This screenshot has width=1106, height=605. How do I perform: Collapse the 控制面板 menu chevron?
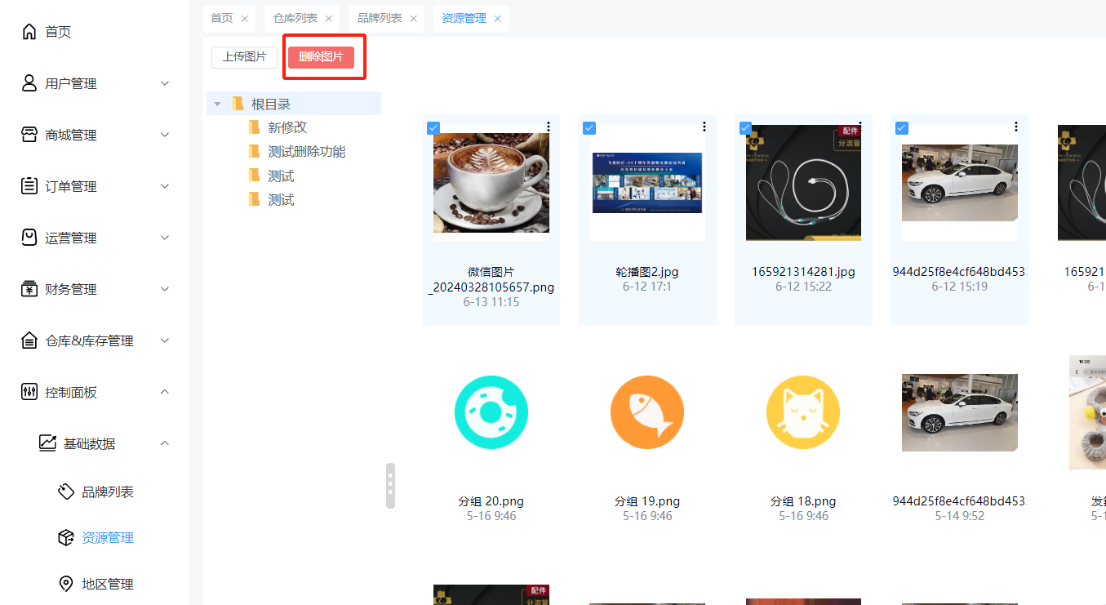pyautogui.click(x=164, y=392)
